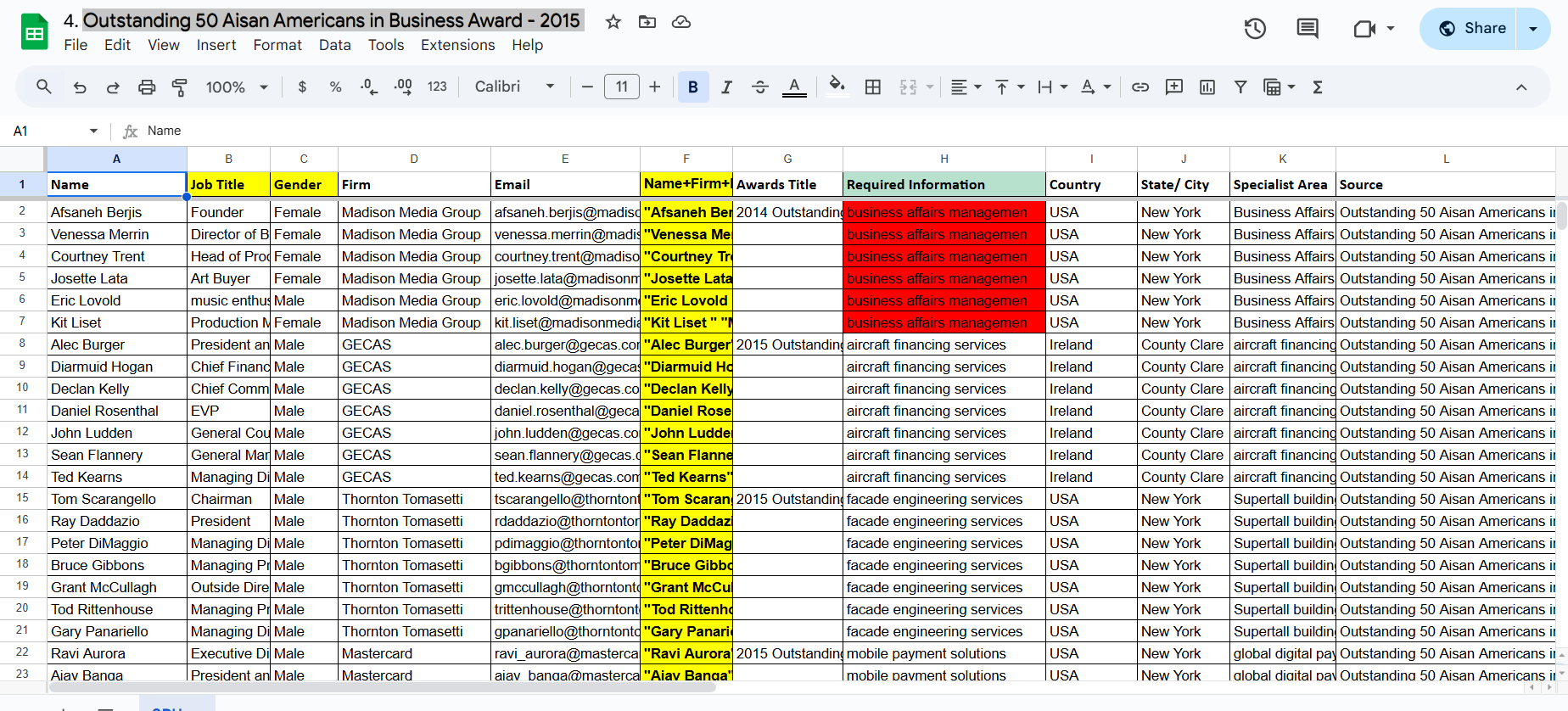Toggle italic formatting
This screenshot has width=1568, height=711.
(x=726, y=87)
